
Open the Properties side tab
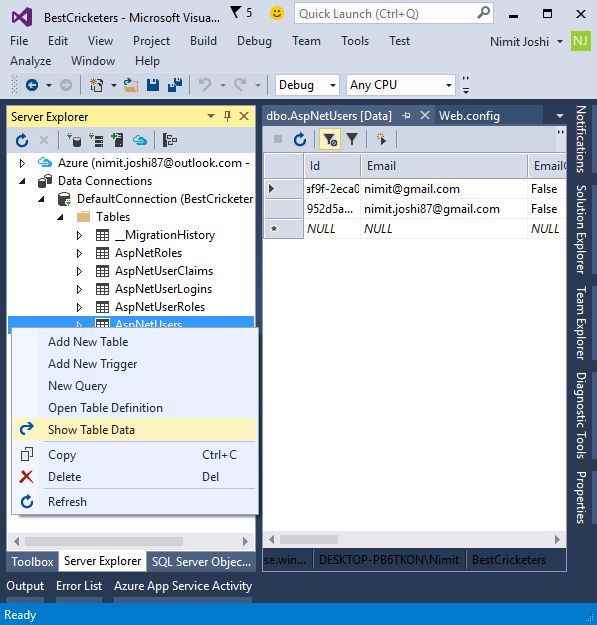pos(581,497)
